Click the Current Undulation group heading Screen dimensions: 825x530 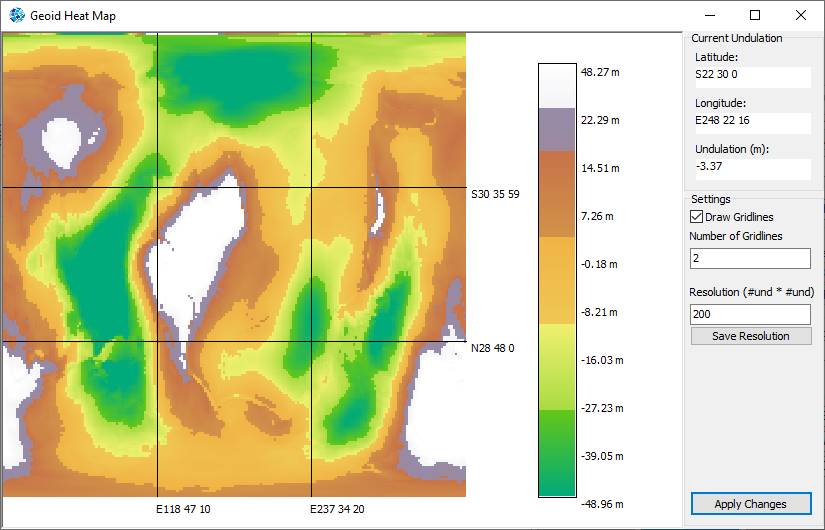(x=737, y=38)
